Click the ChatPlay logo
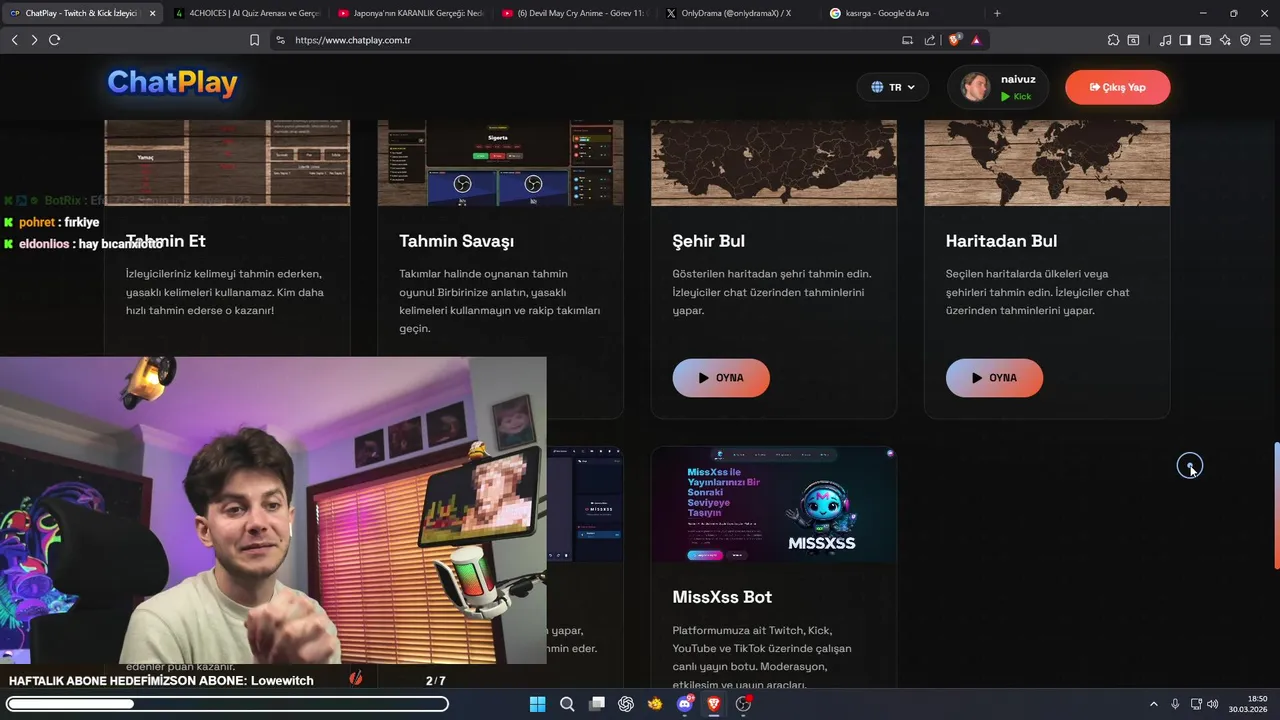Viewport: 1280px width, 720px height. (172, 84)
